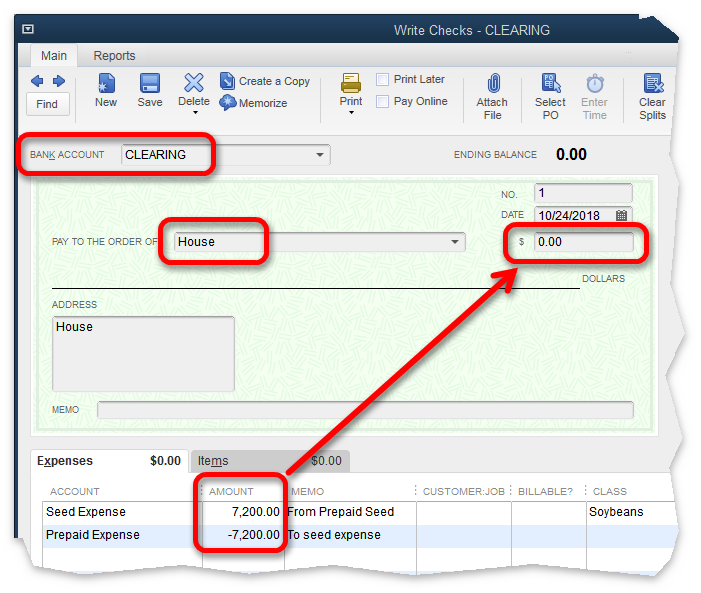
Task: Open the Print dropdown arrow
Action: click(x=351, y=113)
